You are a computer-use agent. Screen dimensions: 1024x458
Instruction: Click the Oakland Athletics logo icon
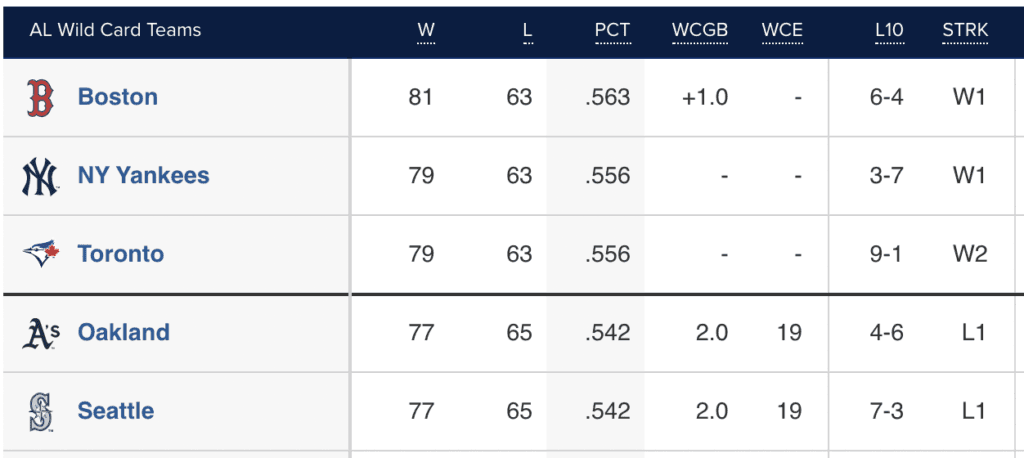point(41,333)
